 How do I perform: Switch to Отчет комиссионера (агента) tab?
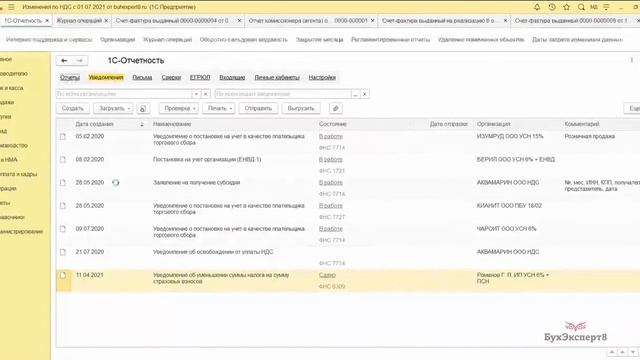pos(308,20)
